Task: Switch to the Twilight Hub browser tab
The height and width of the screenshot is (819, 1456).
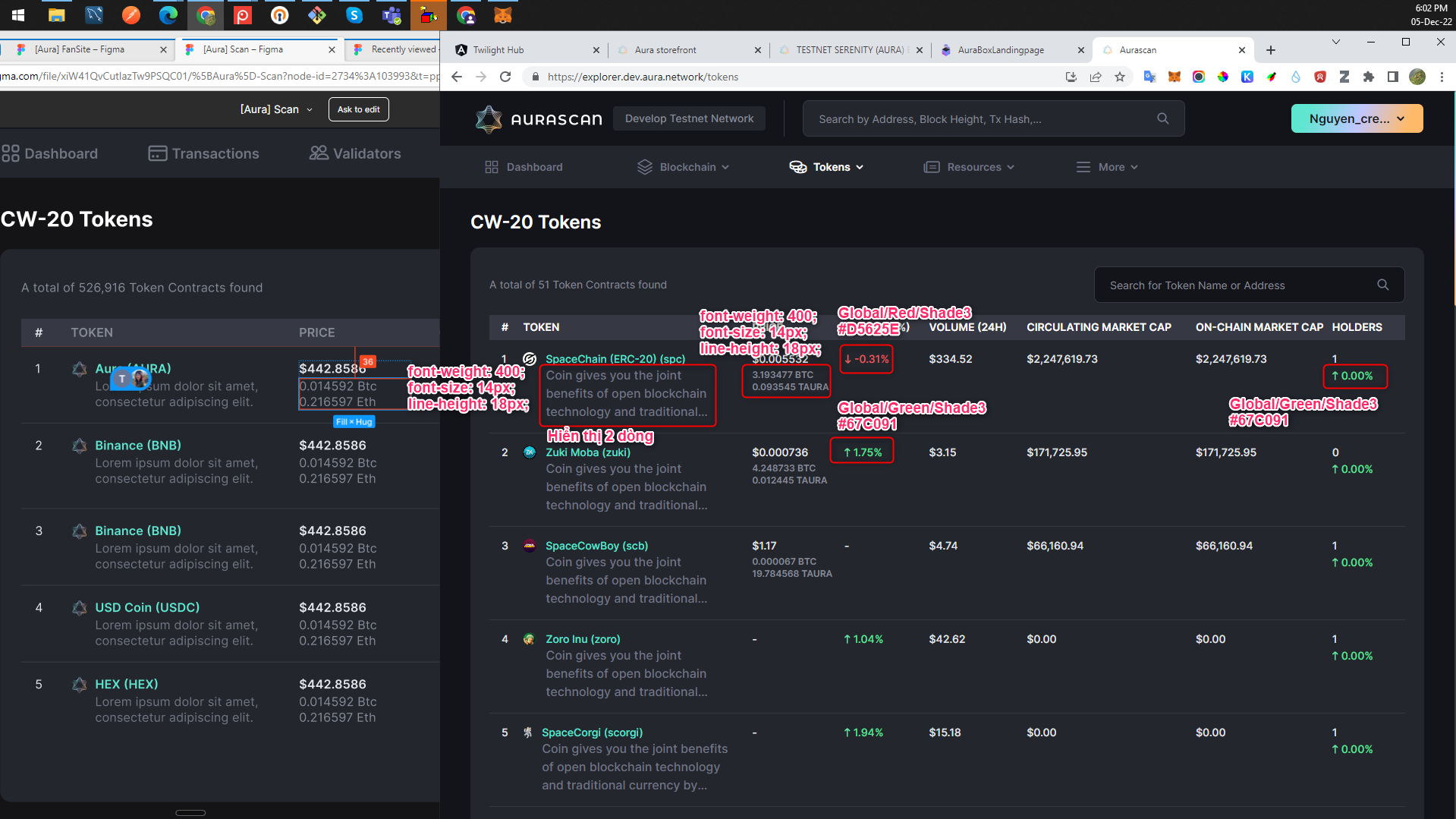Action: (527, 50)
